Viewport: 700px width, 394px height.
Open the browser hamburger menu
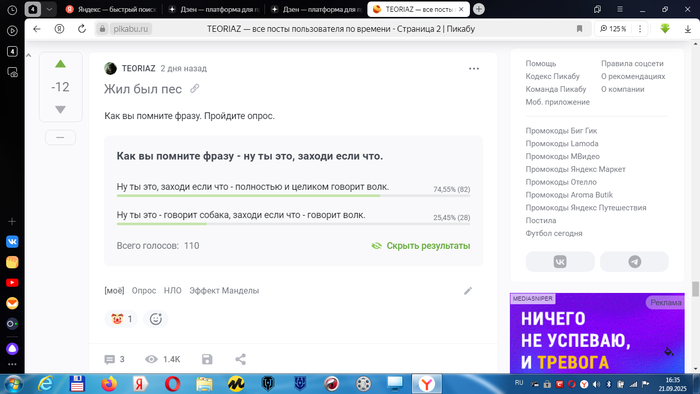(x=620, y=9)
